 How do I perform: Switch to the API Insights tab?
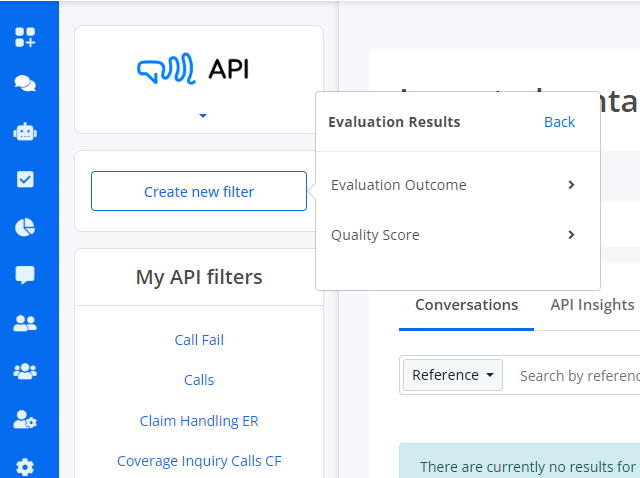coord(592,305)
